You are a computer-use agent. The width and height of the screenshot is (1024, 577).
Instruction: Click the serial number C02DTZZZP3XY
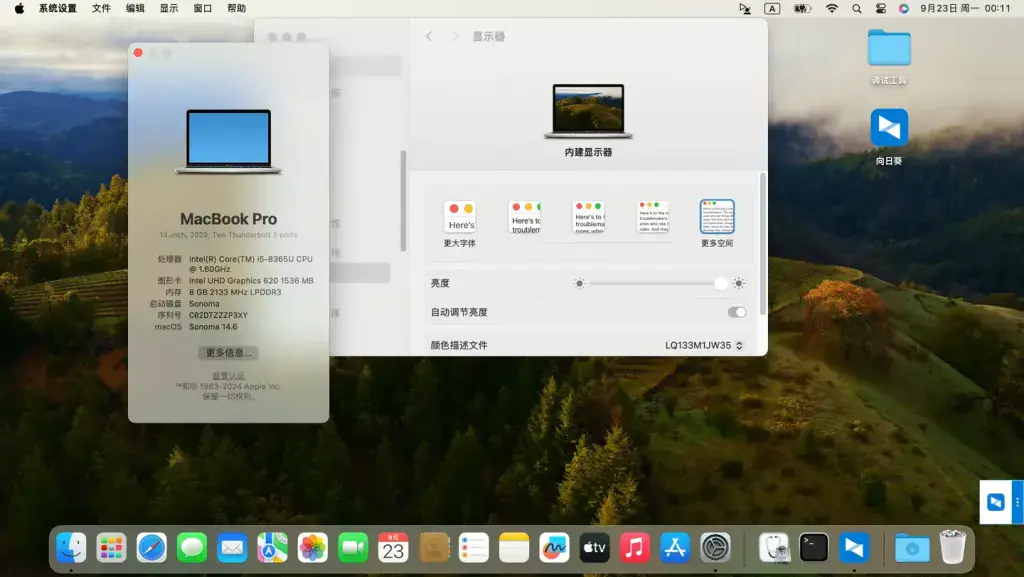pyautogui.click(x=218, y=315)
